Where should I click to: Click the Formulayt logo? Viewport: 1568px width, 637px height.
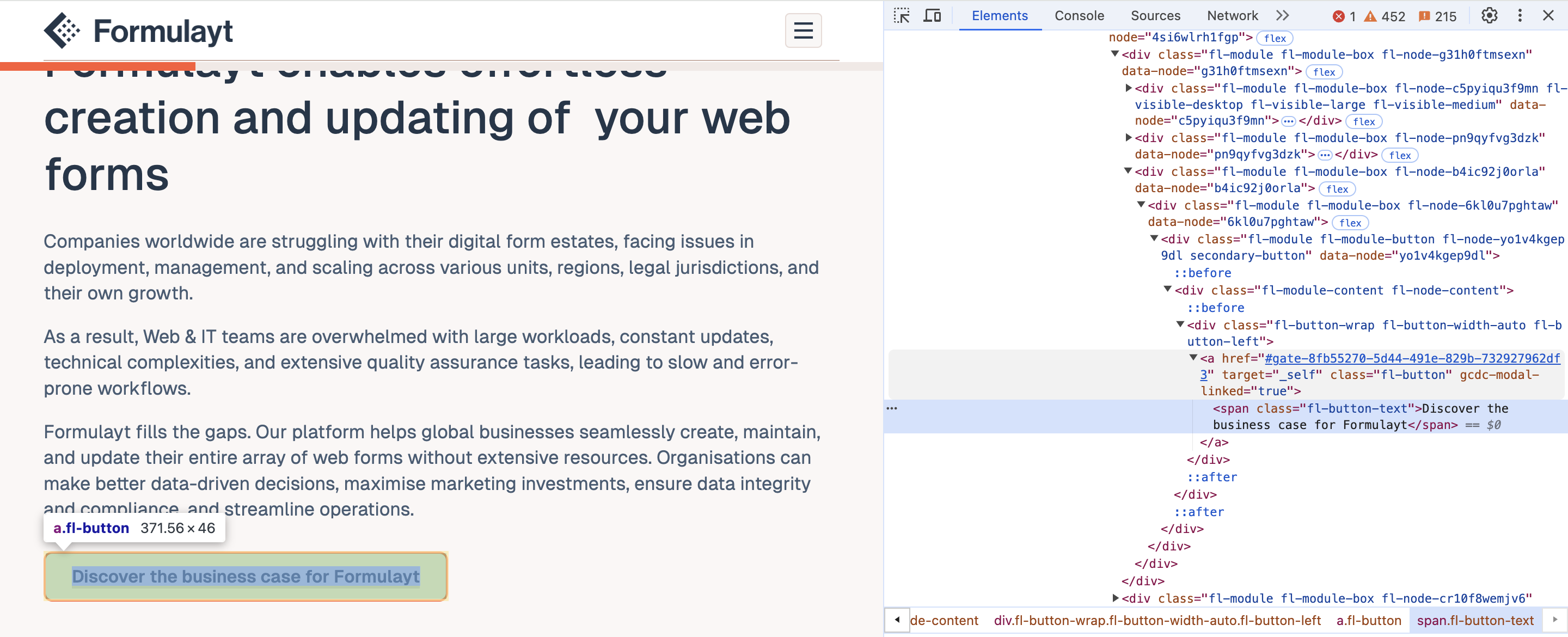point(138,30)
